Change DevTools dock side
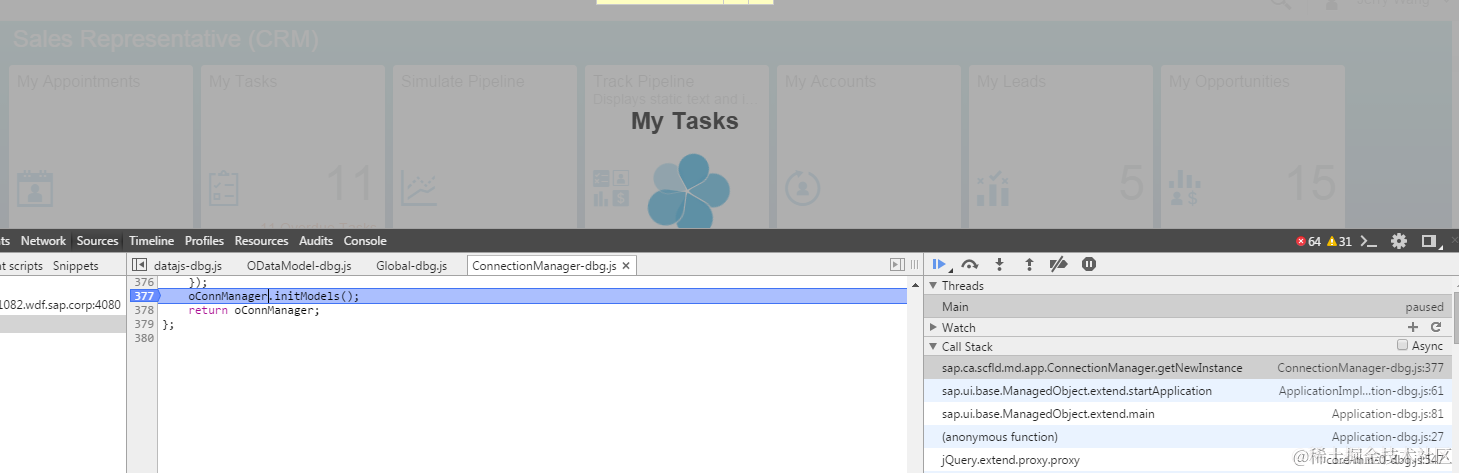The image size is (1459, 473). [1431, 241]
